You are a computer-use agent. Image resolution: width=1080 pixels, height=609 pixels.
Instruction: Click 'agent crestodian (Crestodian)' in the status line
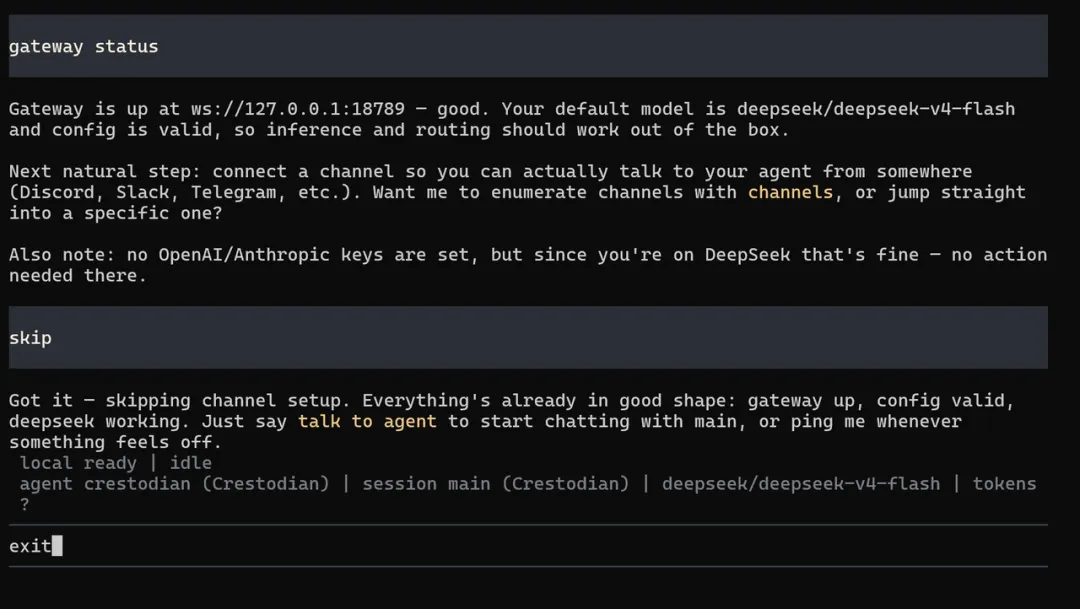174,484
